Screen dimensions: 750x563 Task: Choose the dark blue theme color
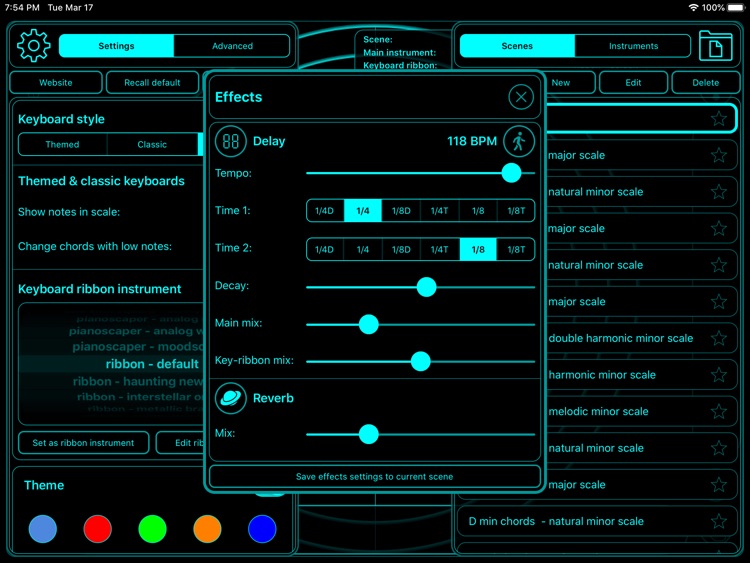click(x=262, y=529)
